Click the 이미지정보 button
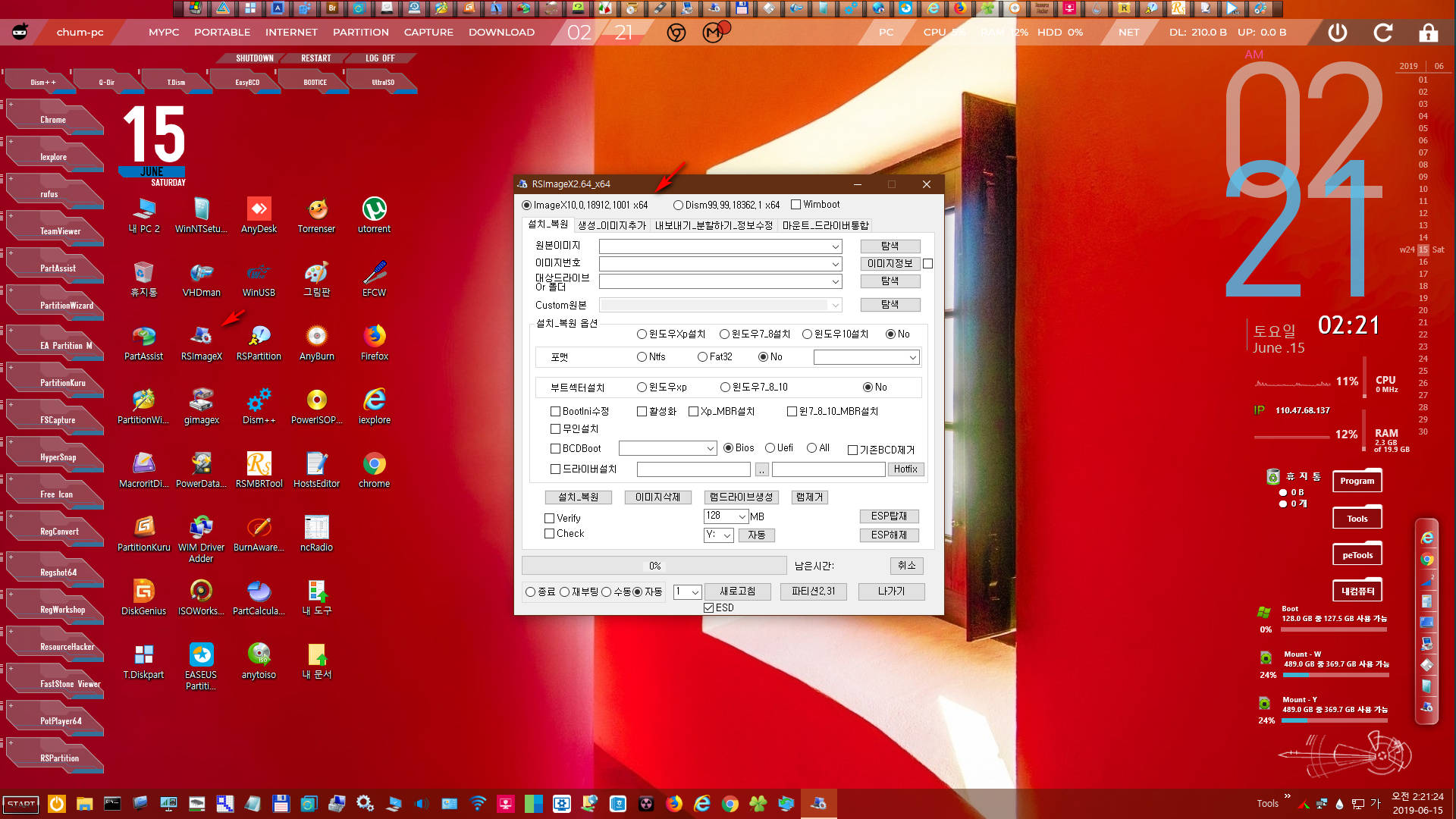This screenshot has width=1456, height=819. click(890, 264)
